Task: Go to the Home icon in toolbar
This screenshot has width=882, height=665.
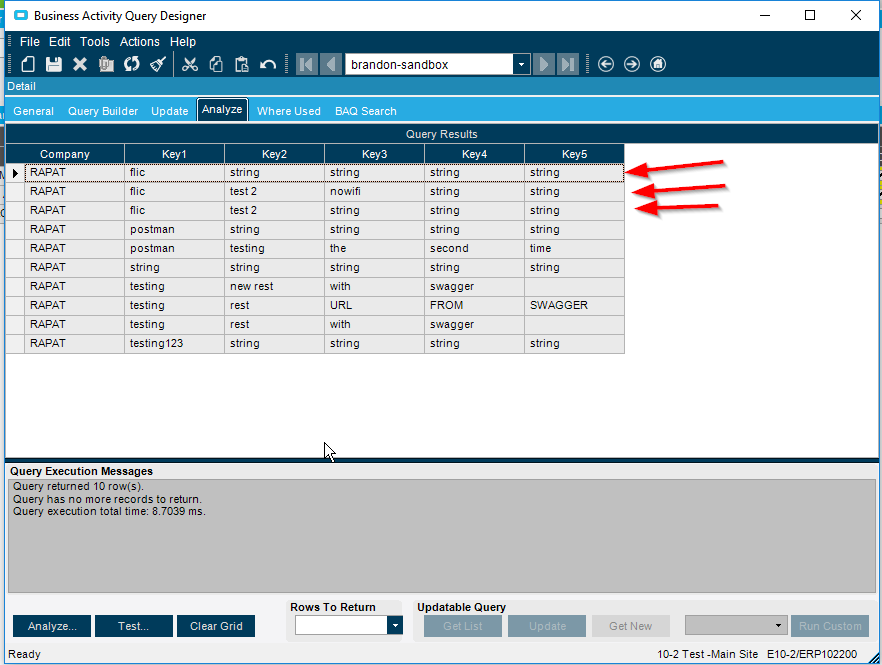Action: pyautogui.click(x=658, y=64)
